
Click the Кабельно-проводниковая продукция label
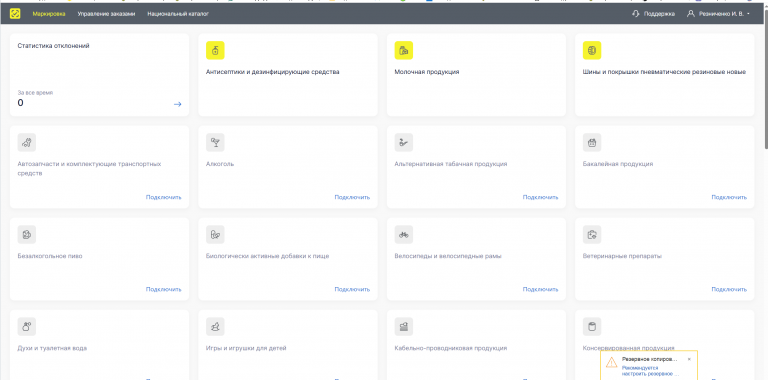coord(451,348)
